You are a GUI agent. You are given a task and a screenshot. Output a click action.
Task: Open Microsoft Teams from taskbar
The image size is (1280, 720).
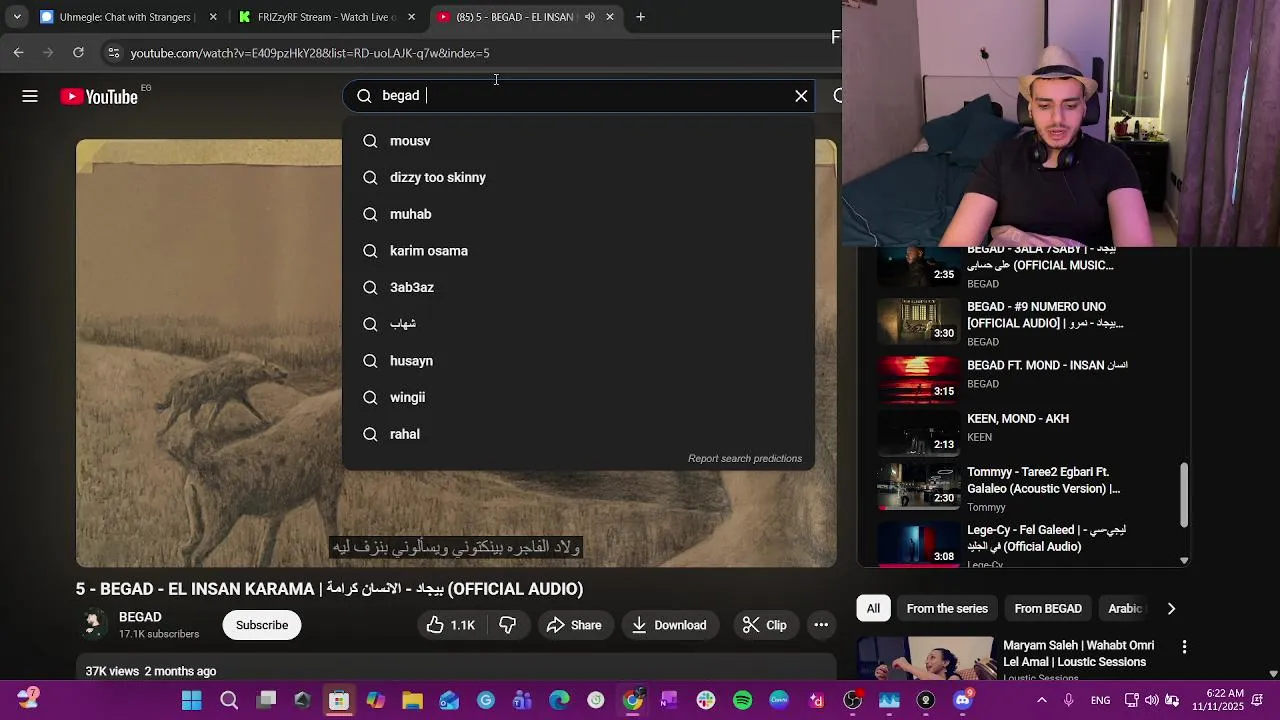(x=522, y=700)
